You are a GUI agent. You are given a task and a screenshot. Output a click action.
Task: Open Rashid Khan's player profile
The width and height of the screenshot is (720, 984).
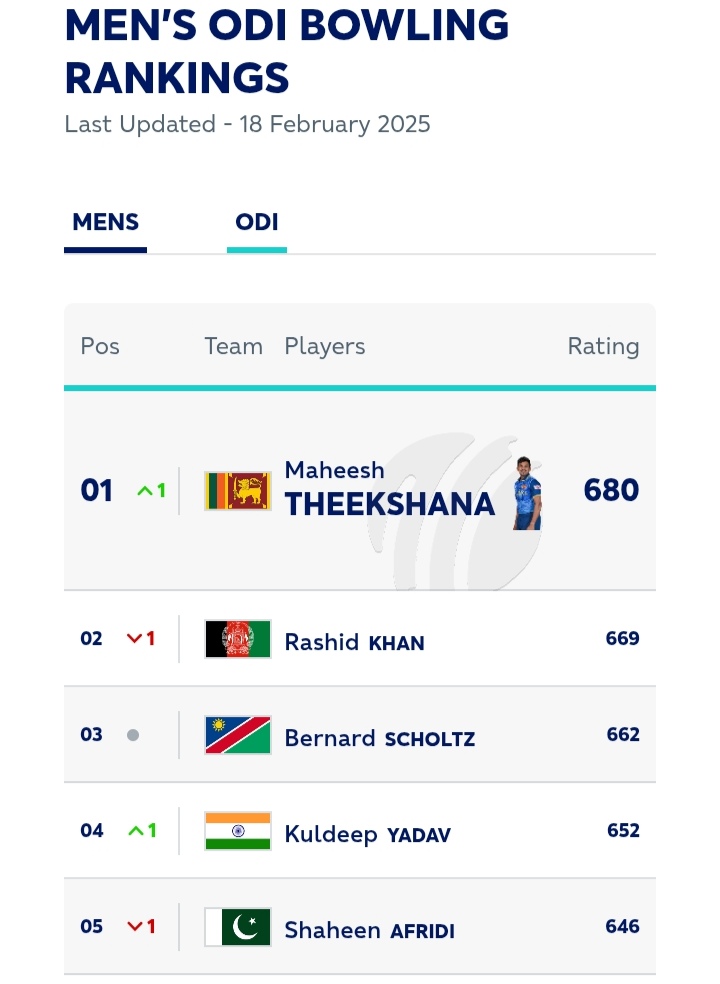point(354,641)
